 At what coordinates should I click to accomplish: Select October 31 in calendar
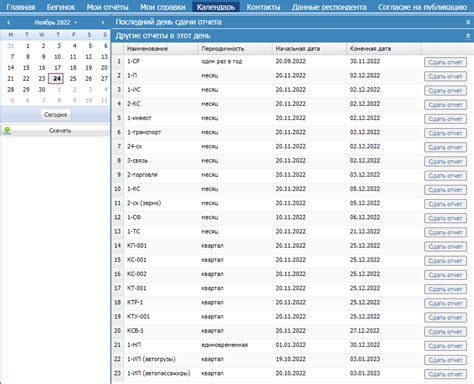click(11, 46)
